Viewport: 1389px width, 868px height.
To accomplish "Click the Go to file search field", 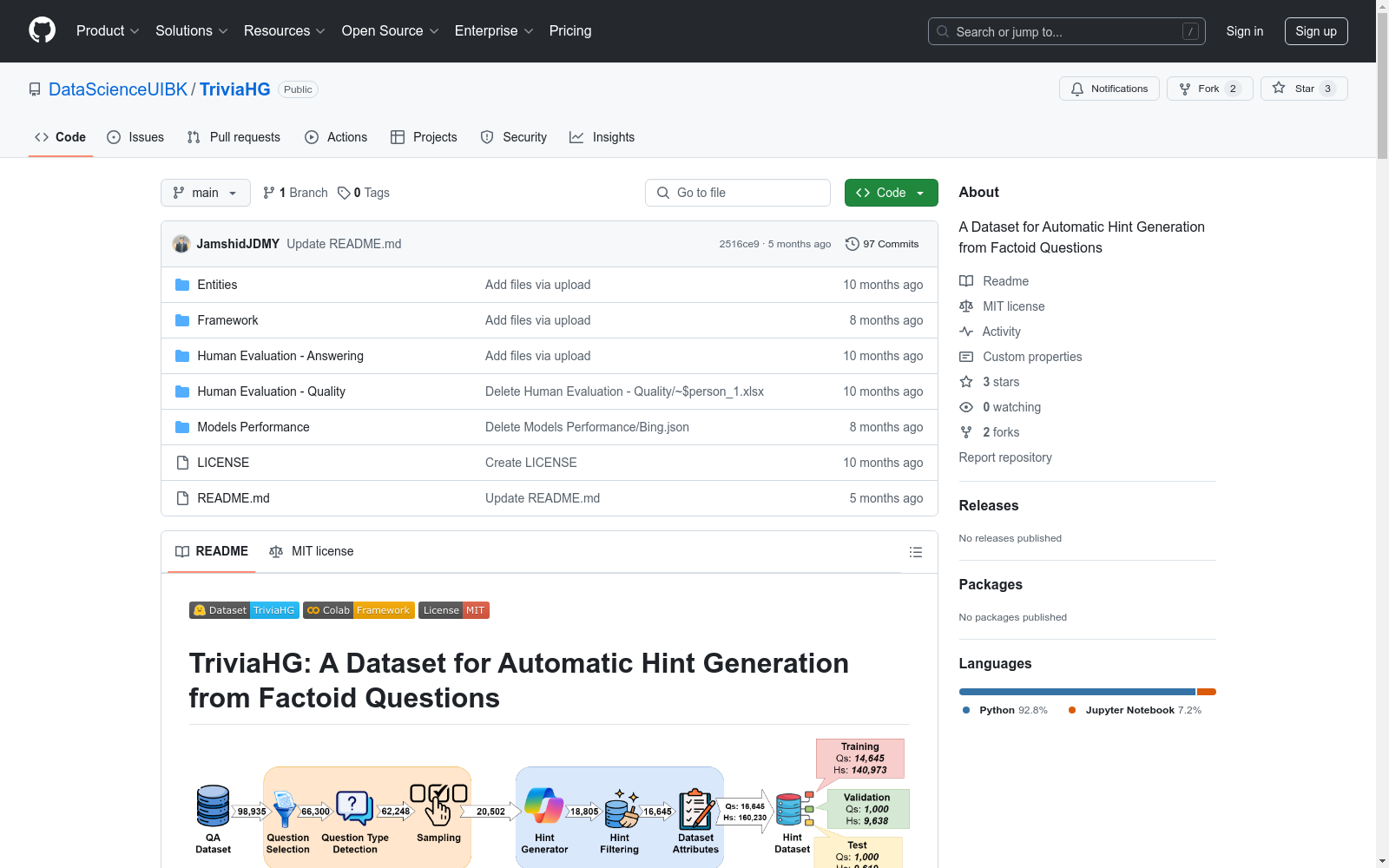I will [x=738, y=193].
